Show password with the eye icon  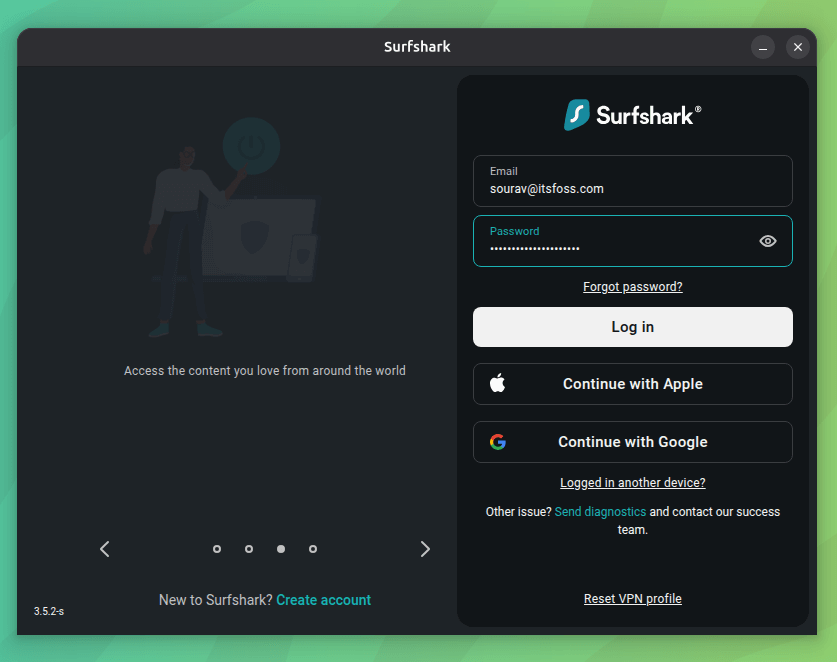pos(768,241)
